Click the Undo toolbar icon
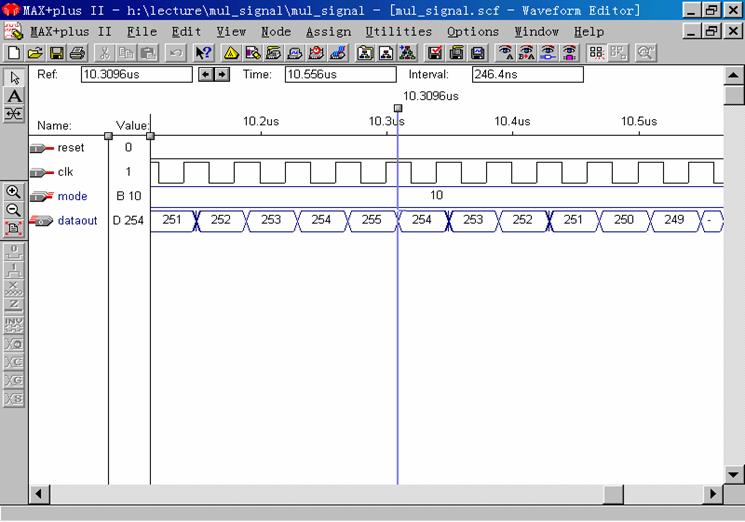This screenshot has height=522, width=745. coord(175,53)
